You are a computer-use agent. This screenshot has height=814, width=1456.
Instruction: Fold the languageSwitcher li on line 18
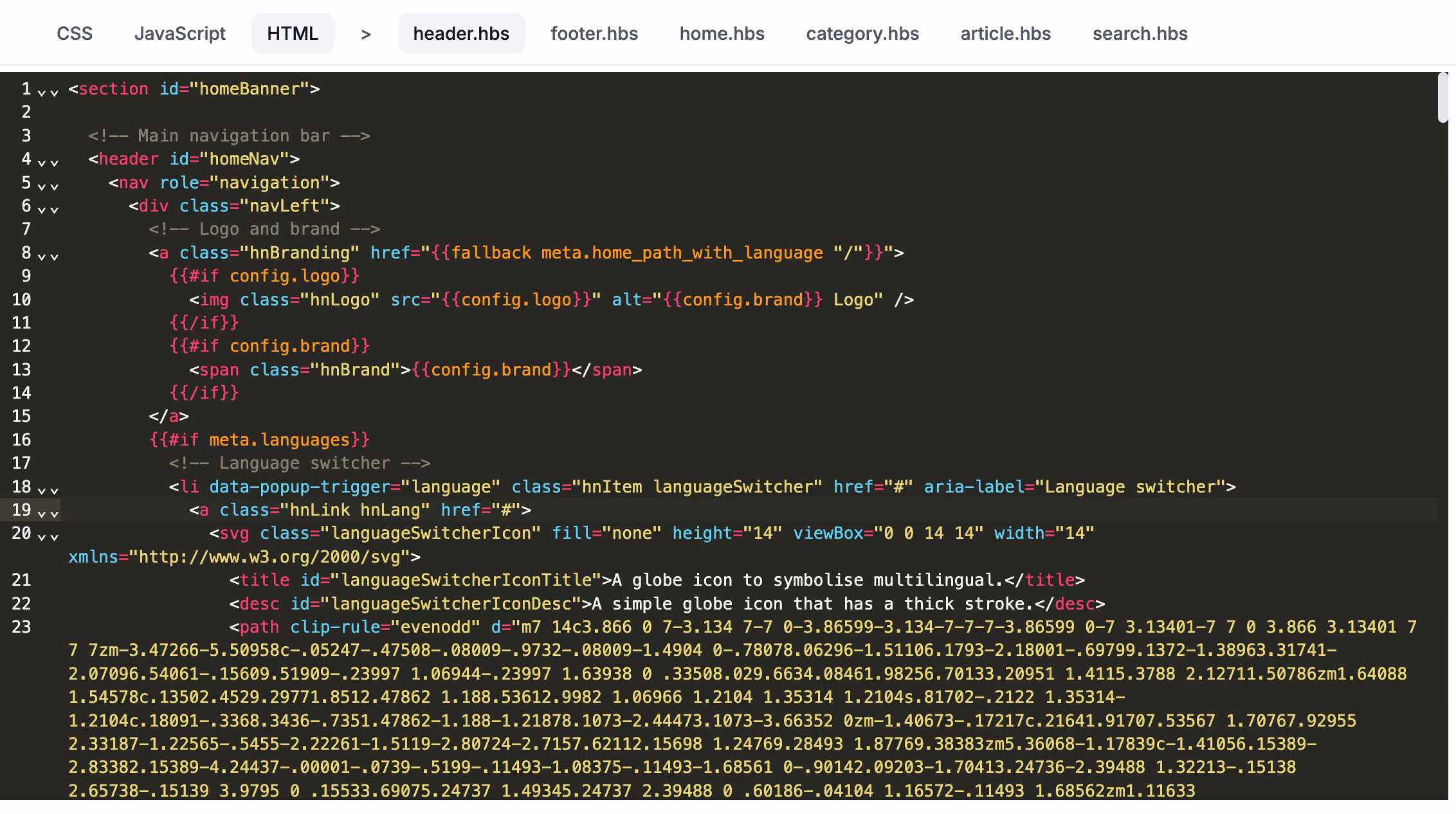[x=48, y=490]
